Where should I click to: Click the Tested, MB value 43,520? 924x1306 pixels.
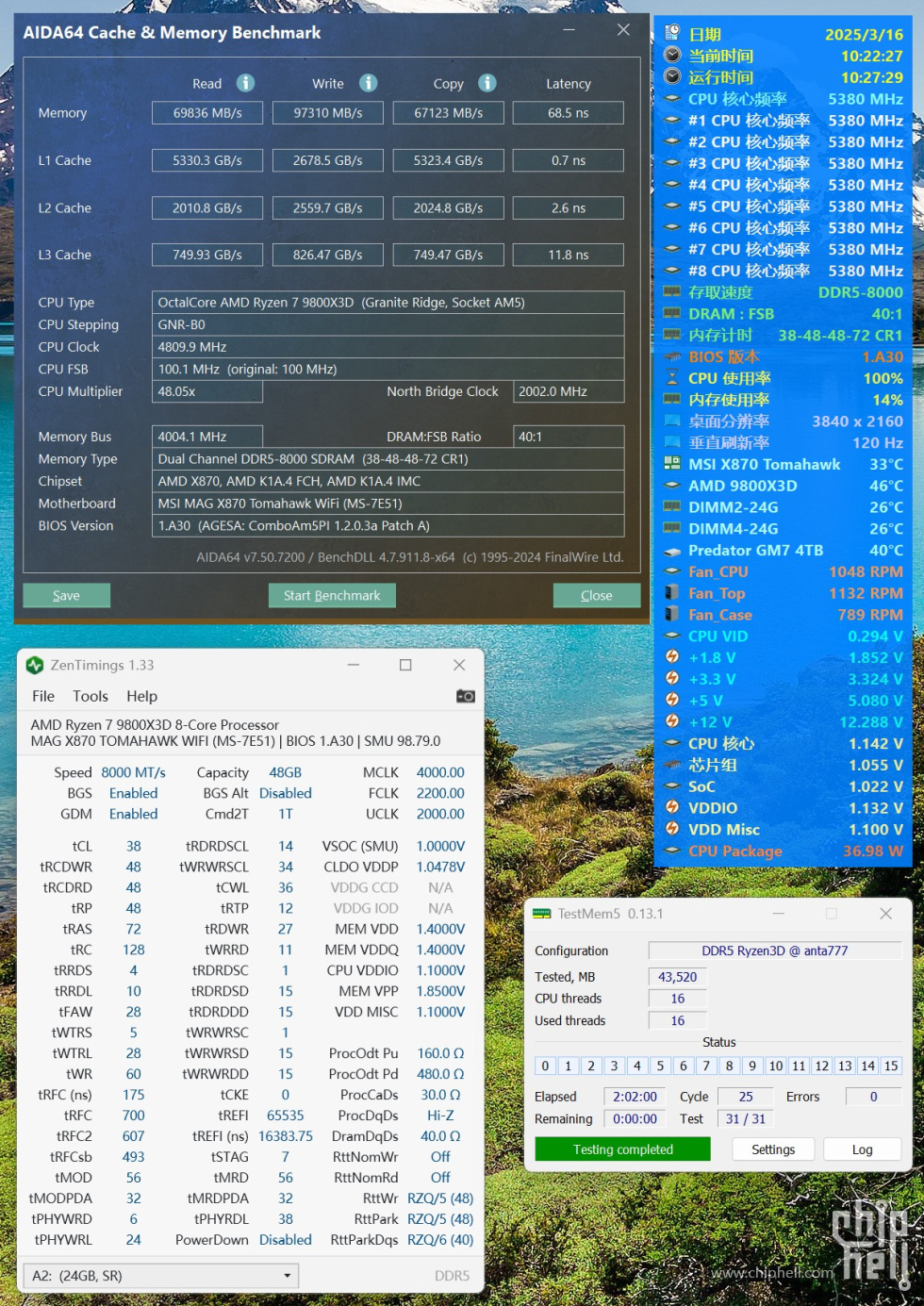click(x=678, y=977)
